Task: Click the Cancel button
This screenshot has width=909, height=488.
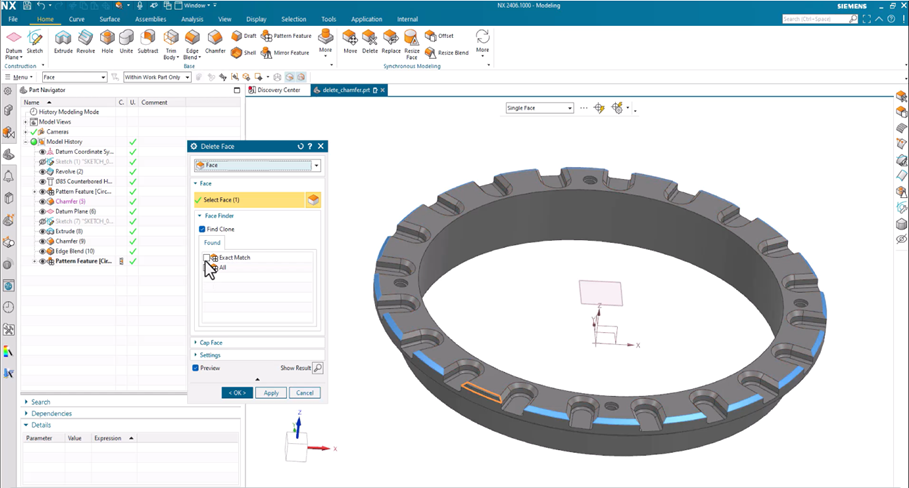Action: coord(305,393)
